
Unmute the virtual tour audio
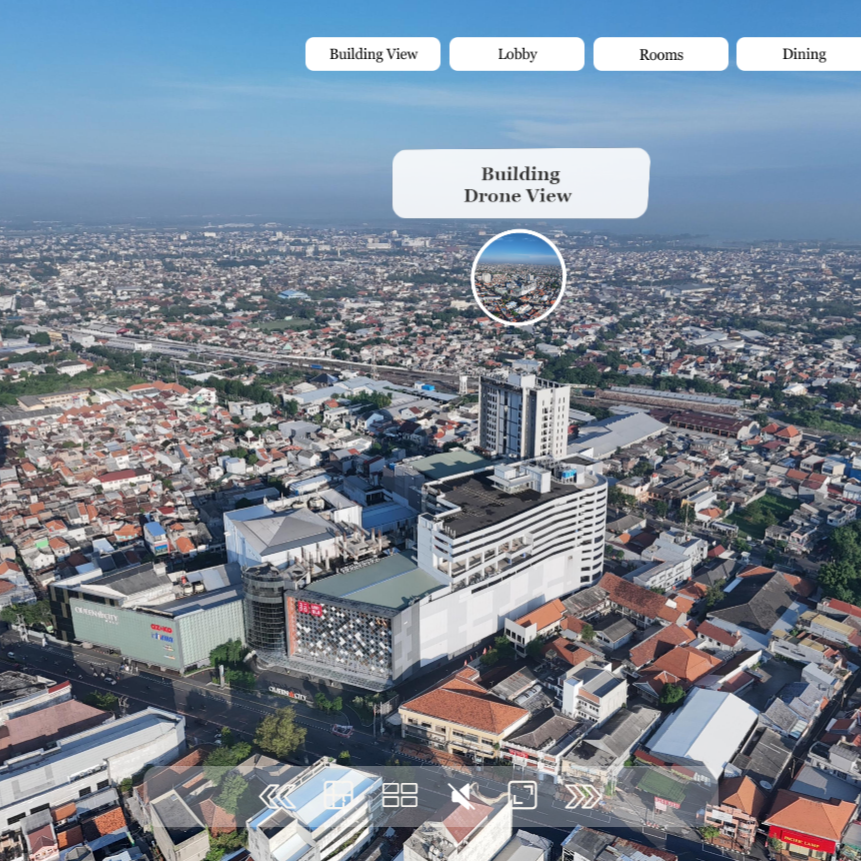[x=461, y=796]
